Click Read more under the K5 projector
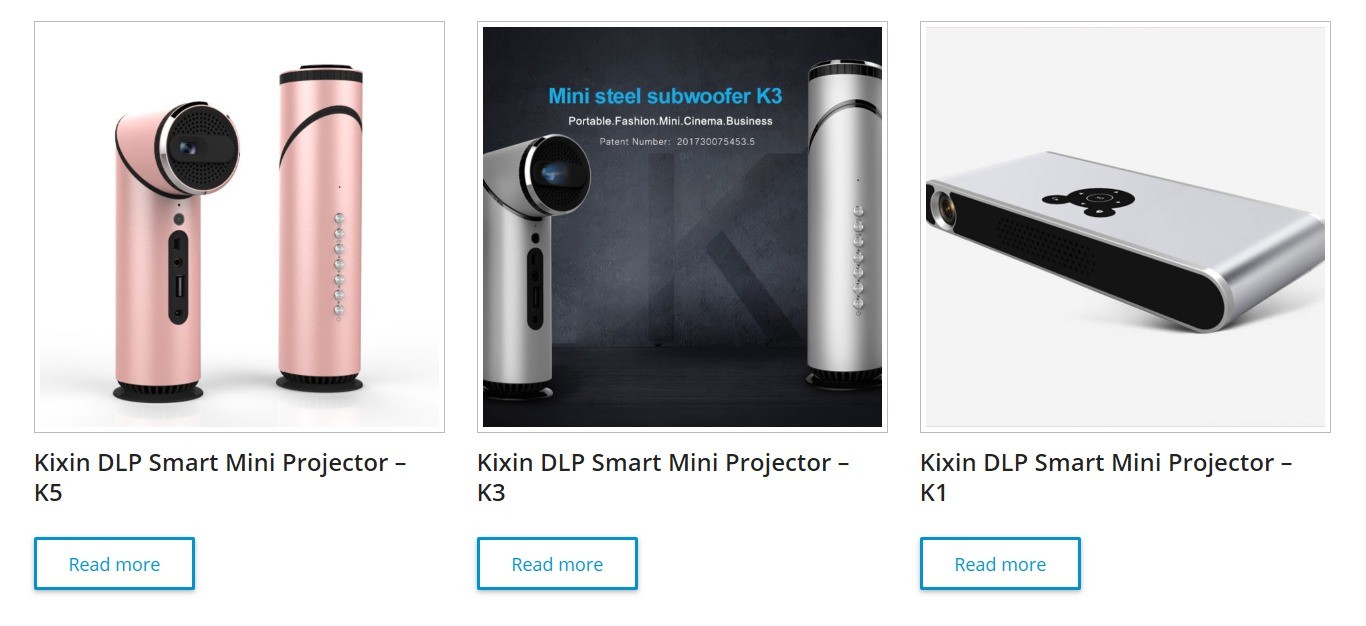1366x626 pixels. click(x=114, y=564)
